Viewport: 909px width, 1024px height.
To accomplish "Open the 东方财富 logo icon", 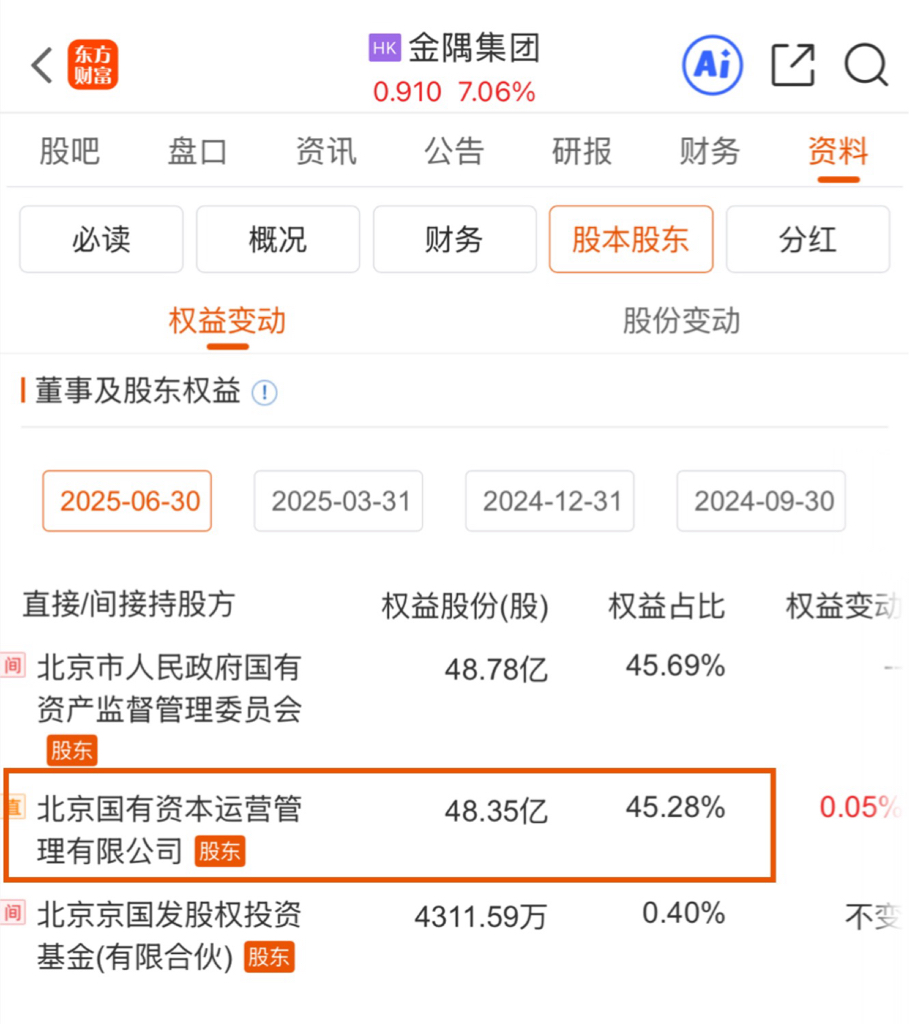I will point(93,65).
